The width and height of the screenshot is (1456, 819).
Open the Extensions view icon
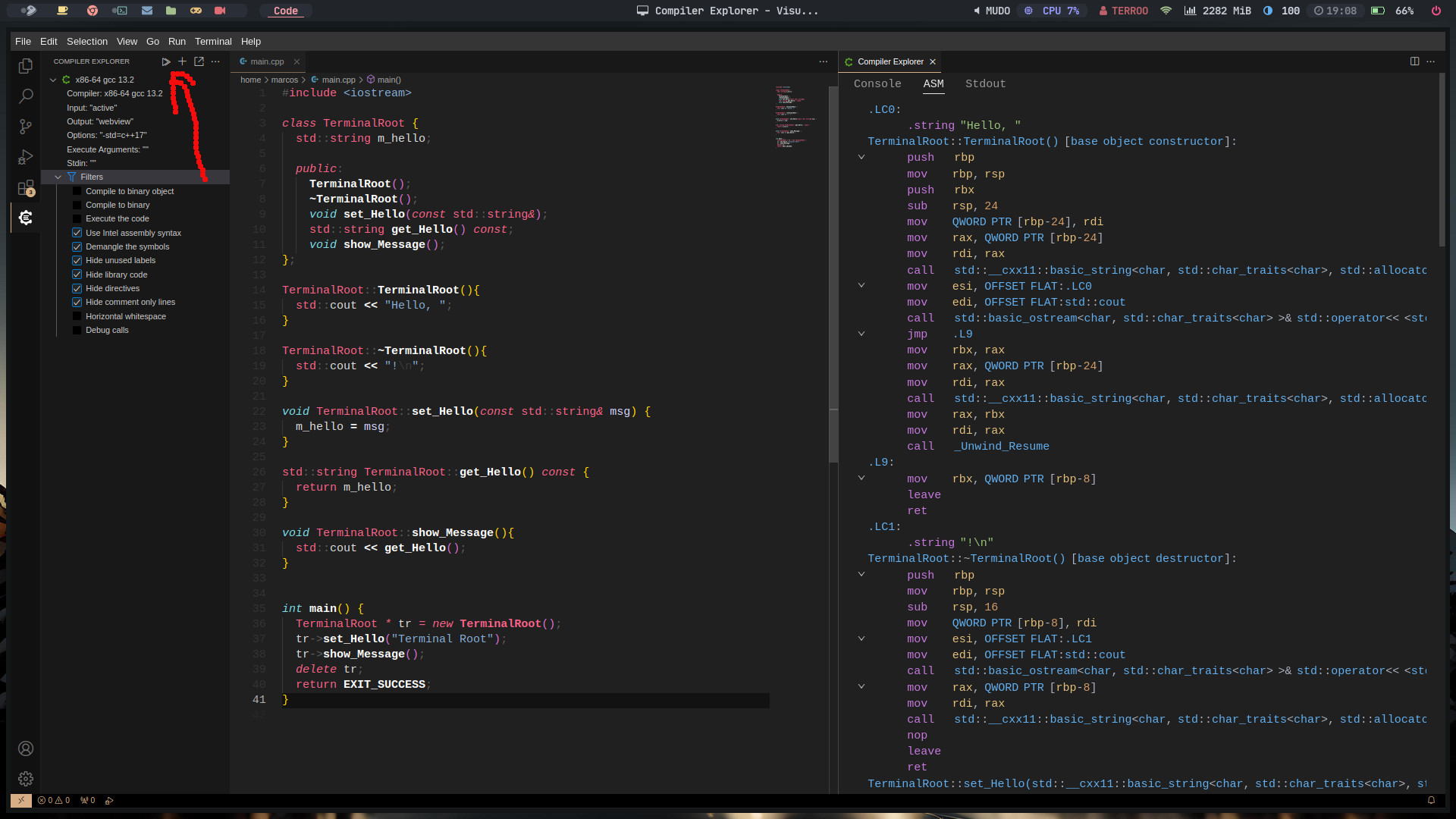25,187
